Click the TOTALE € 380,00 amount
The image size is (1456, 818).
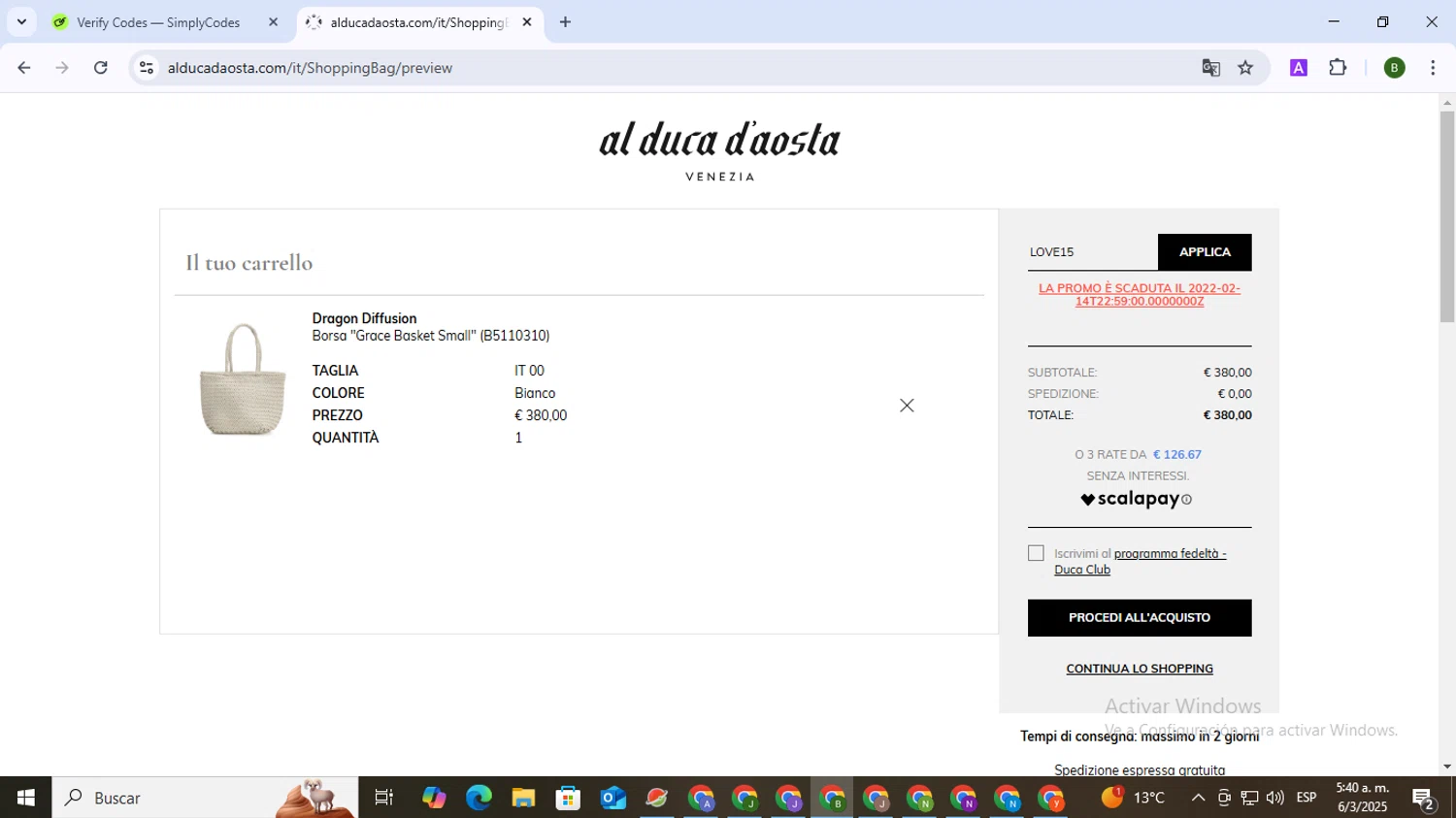click(1228, 415)
